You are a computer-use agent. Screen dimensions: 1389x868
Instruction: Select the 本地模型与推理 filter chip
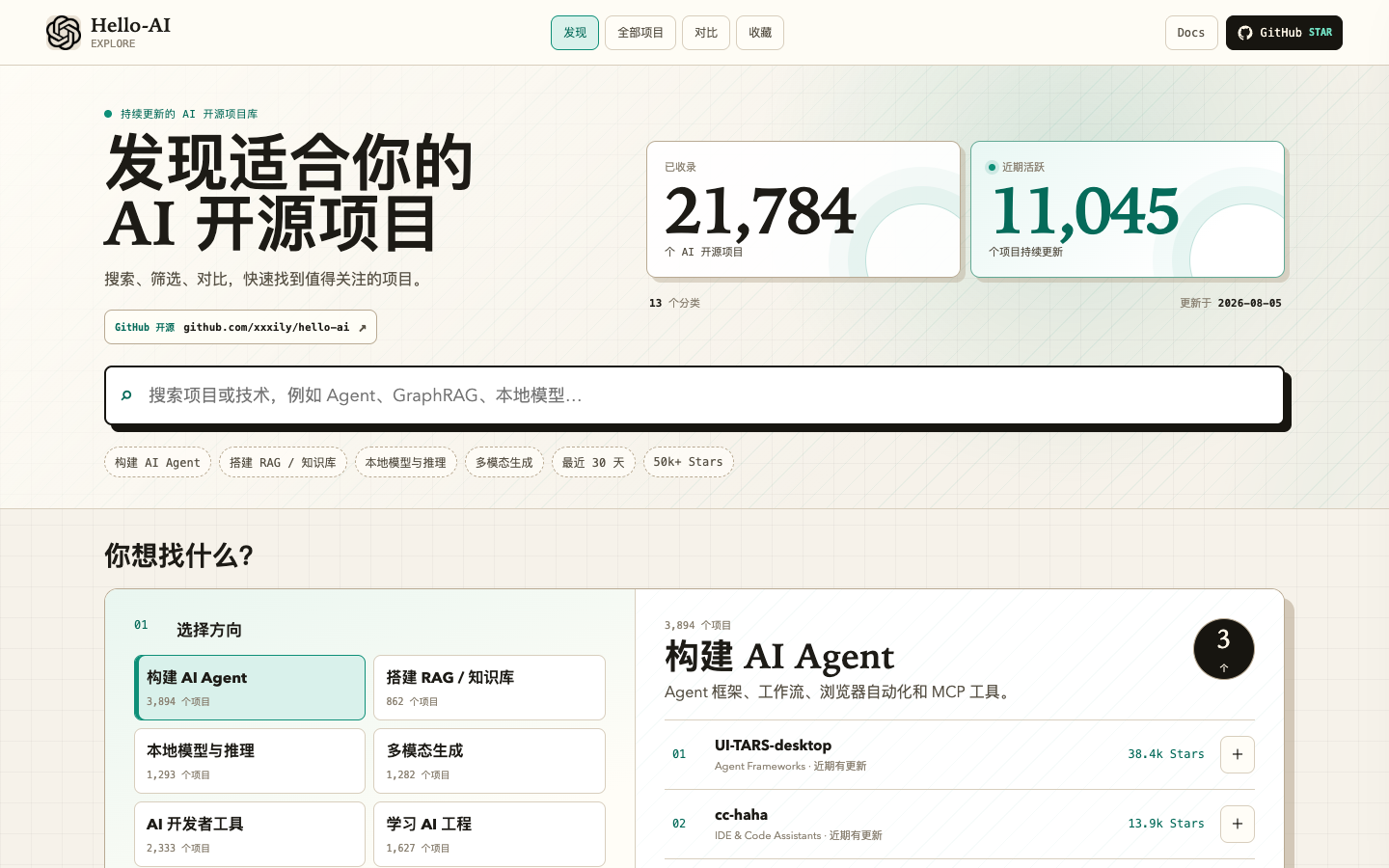(406, 462)
